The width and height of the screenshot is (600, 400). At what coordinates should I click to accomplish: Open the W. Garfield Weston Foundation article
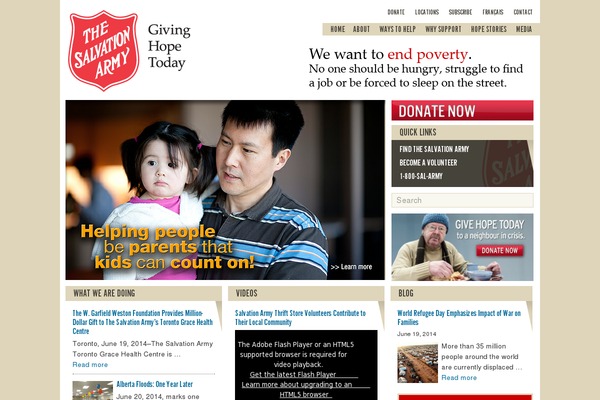(142, 322)
